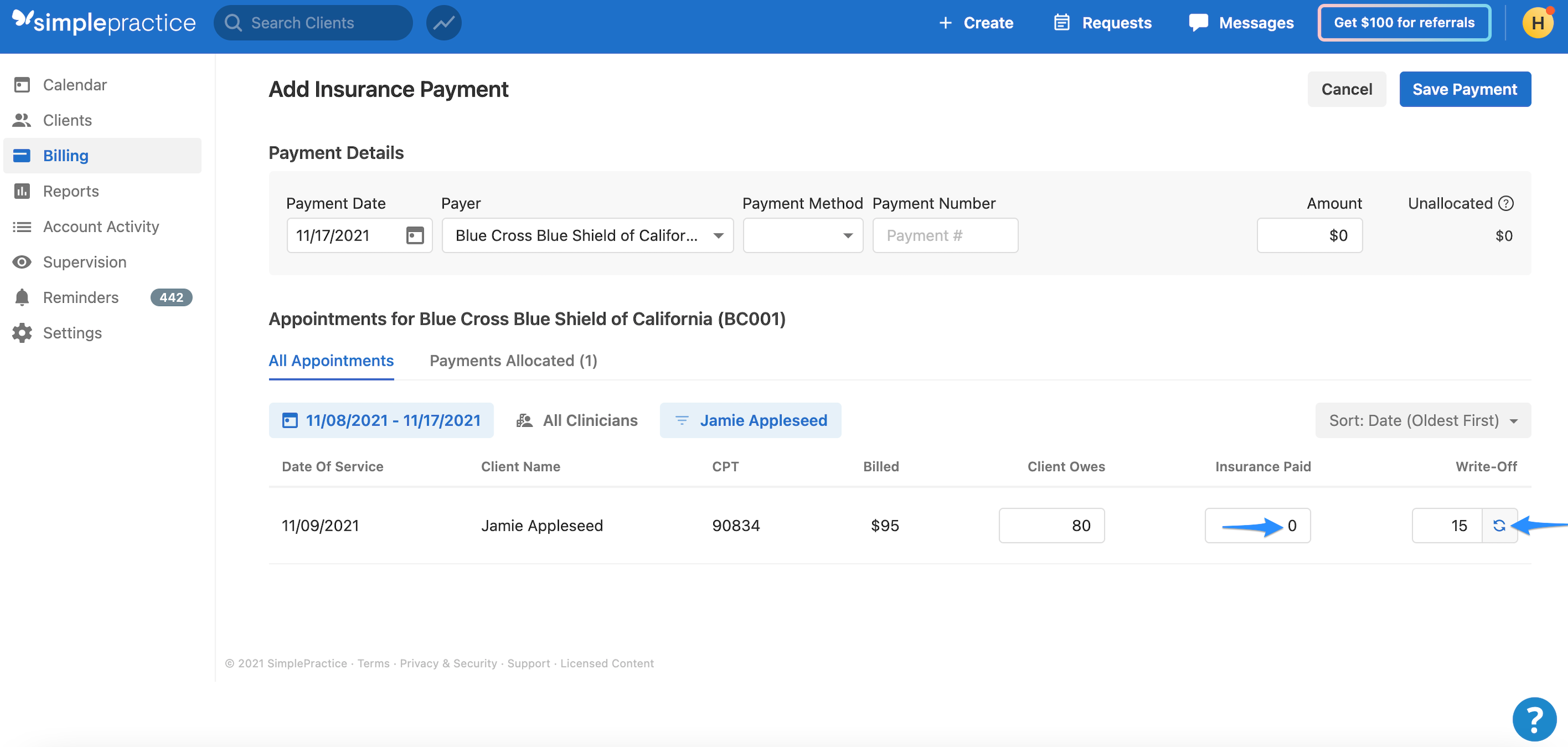The image size is (1568, 747).
Task: Click the Jamie Appleseed client name cell
Action: tap(542, 525)
